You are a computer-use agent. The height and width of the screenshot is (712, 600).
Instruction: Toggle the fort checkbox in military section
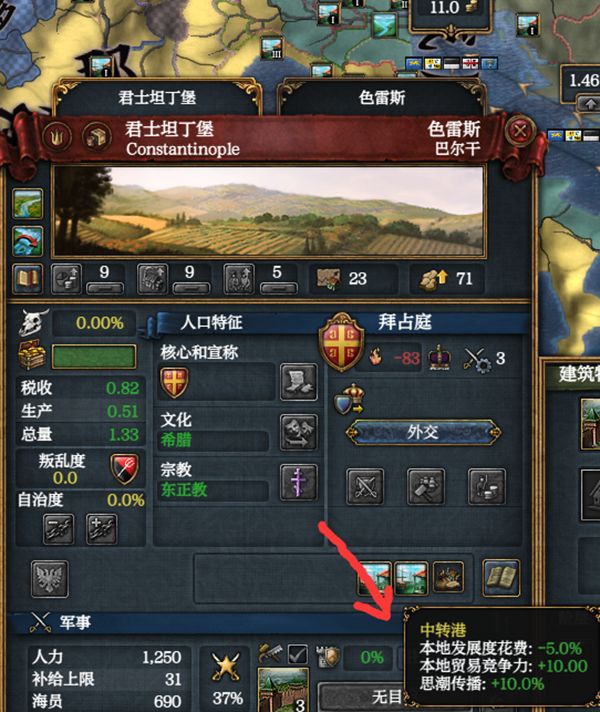(x=298, y=654)
